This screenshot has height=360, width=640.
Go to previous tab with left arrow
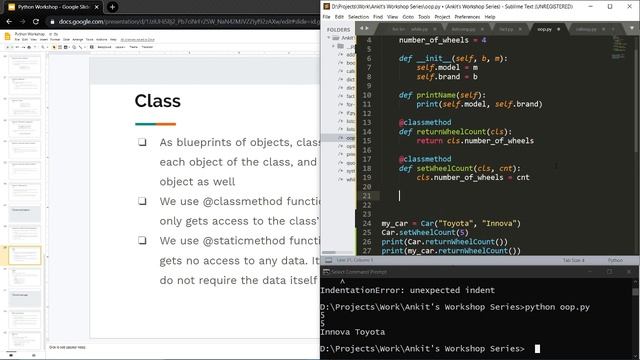click(x=362, y=28)
